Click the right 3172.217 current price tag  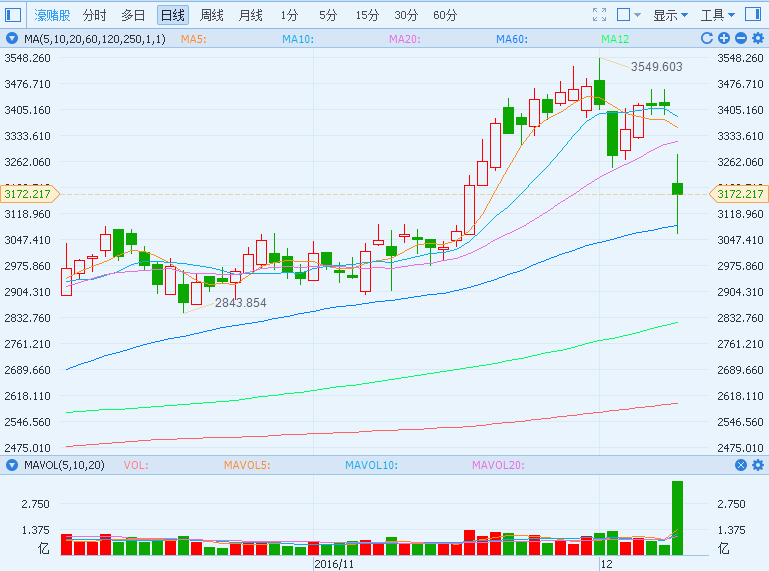[738, 194]
